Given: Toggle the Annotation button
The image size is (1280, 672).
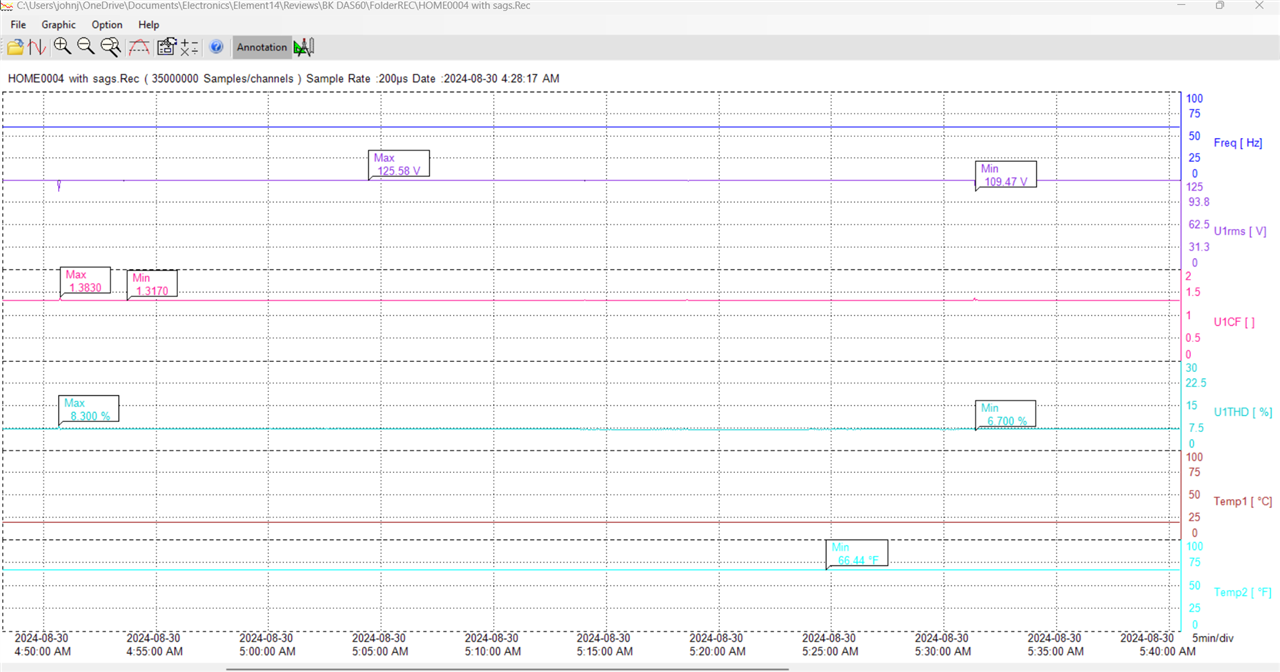Looking at the screenshot, I should 262,47.
